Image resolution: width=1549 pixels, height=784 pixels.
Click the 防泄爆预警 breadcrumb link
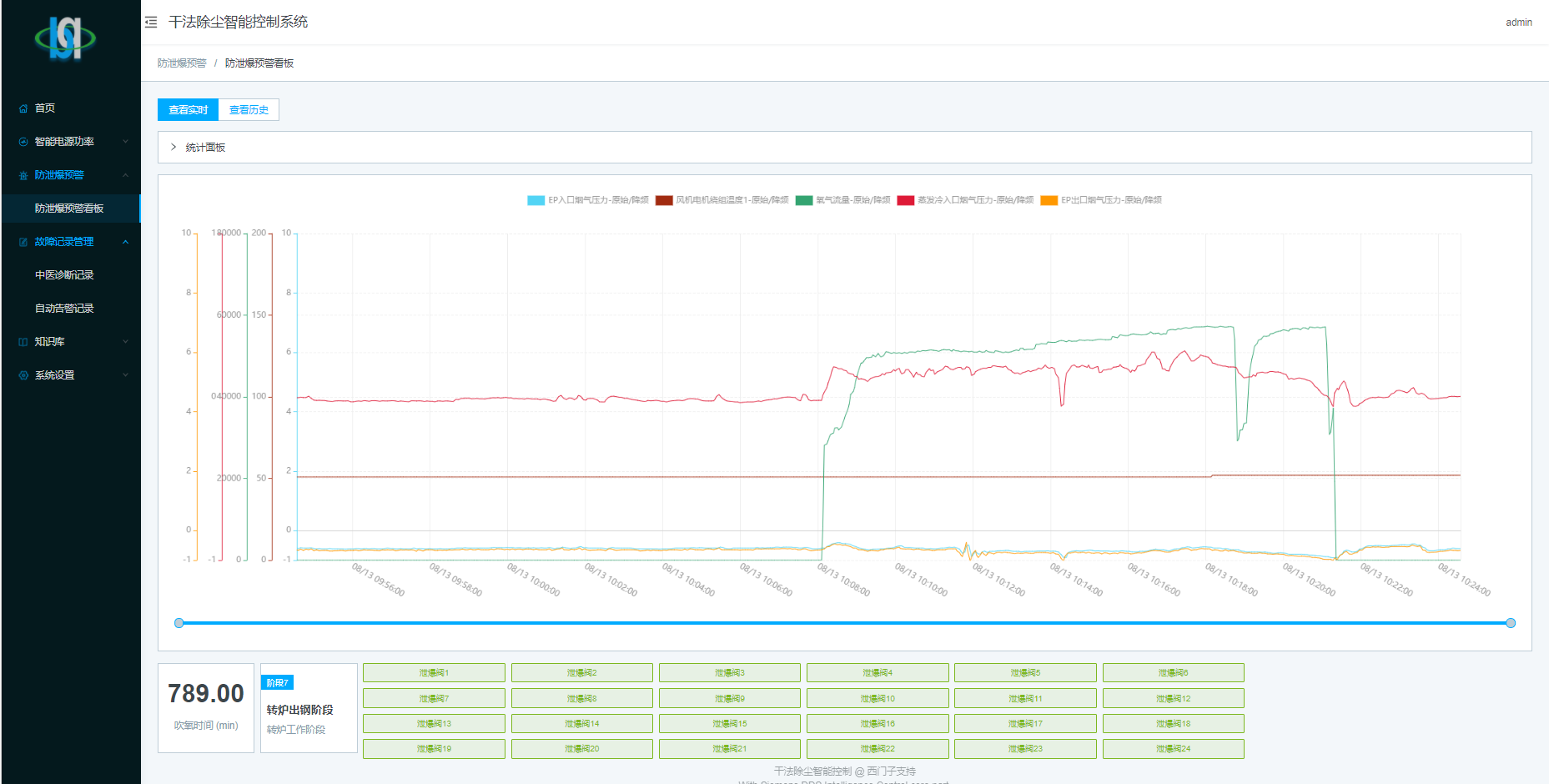coord(182,63)
